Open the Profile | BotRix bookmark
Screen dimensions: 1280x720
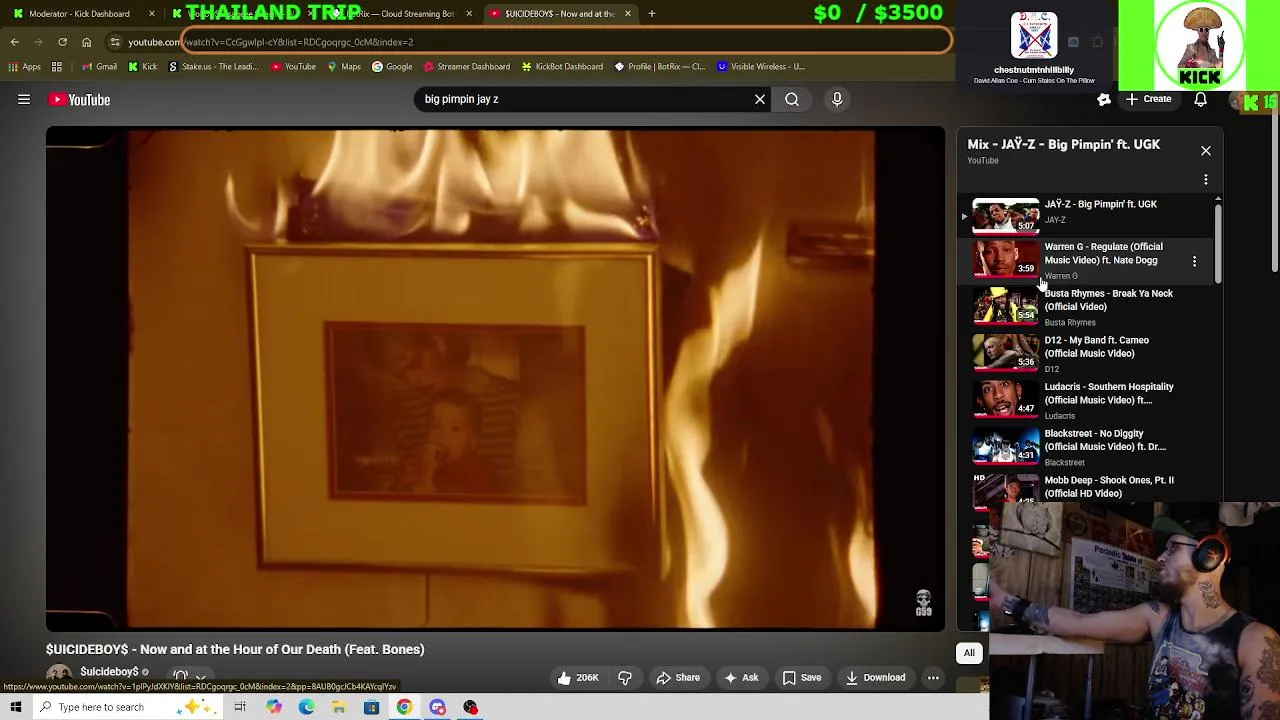(x=660, y=67)
